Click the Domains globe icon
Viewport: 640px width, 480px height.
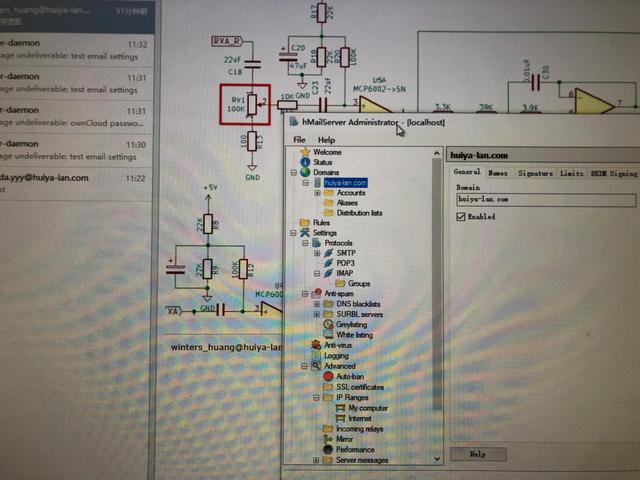[305, 172]
